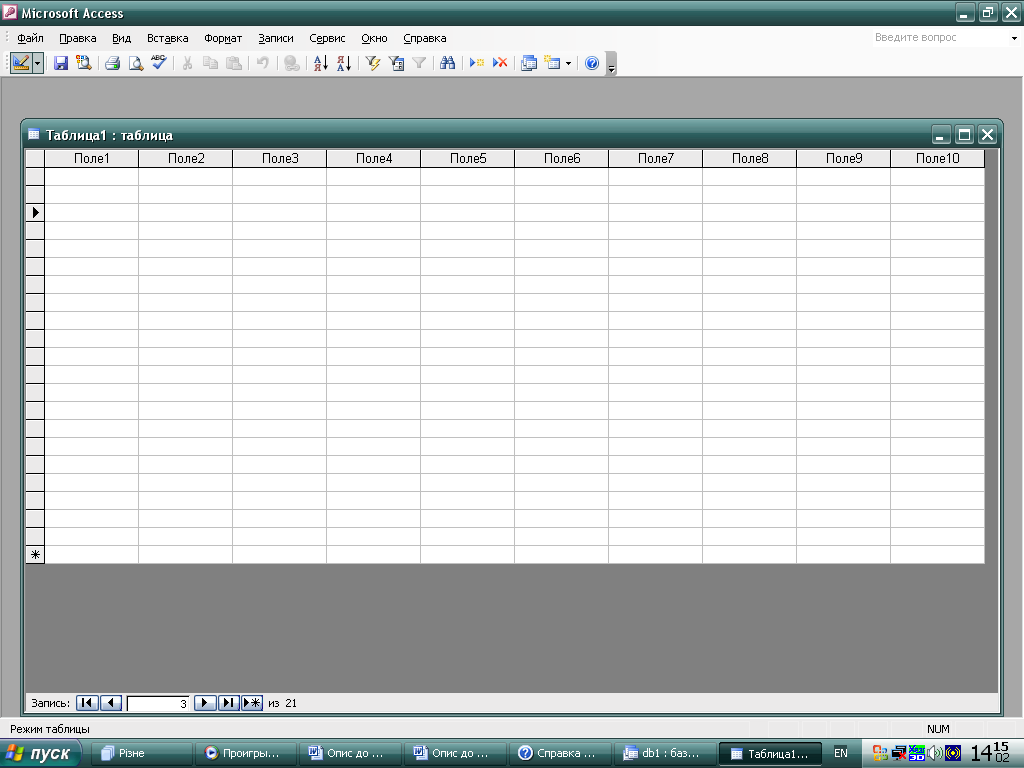
Task: Cut selection with the scissors icon
Action: [187, 63]
